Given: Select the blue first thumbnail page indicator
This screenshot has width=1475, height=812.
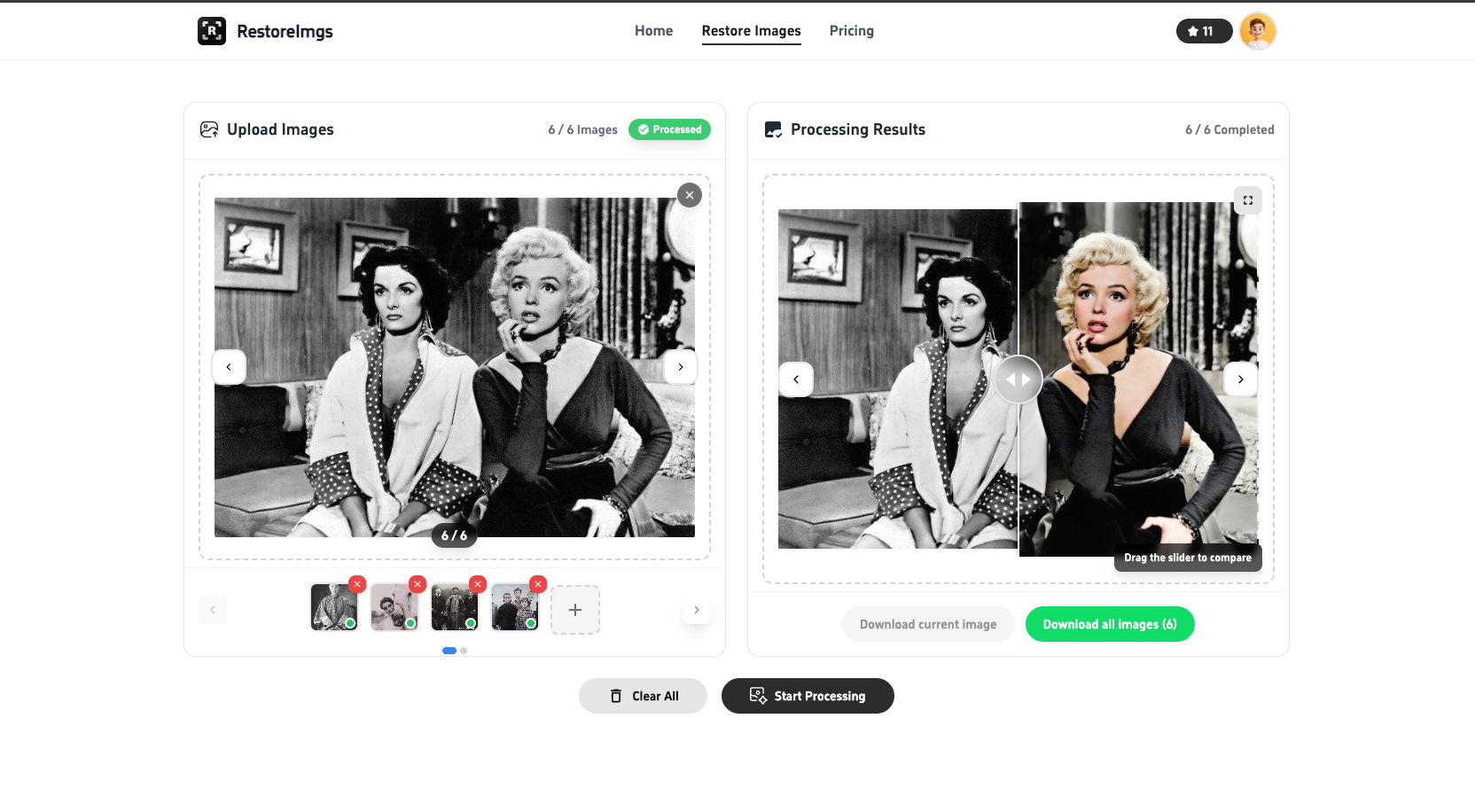Looking at the screenshot, I should pyautogui.click(x=449, y=651).
